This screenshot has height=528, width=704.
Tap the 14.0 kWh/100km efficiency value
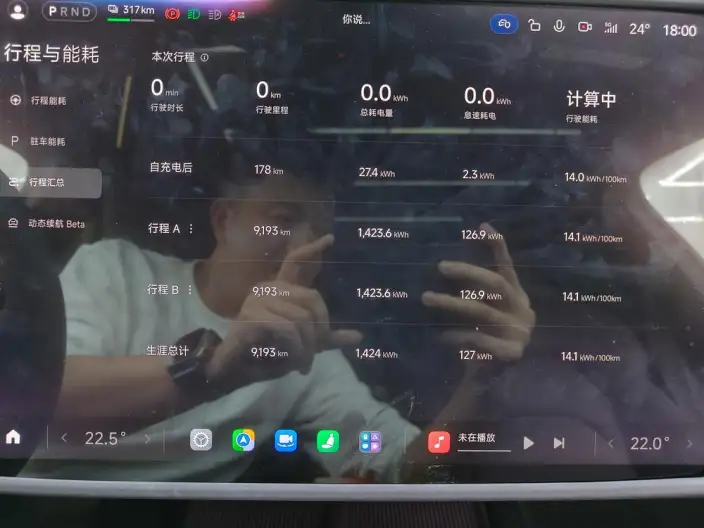pos(595,177)
